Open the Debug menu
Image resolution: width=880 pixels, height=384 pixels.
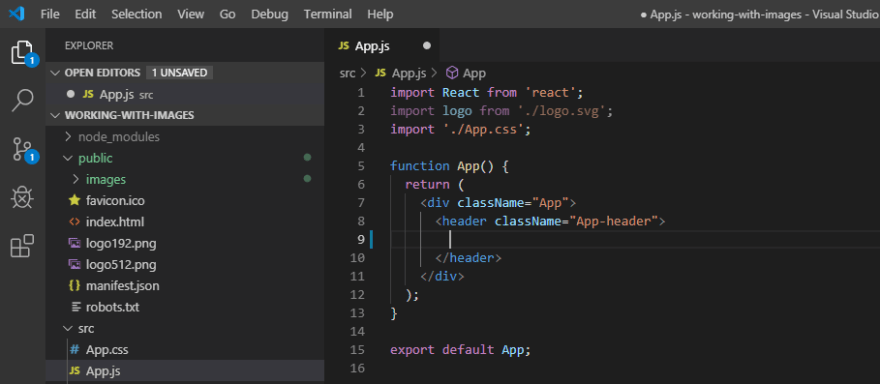[x=269, y=14]
